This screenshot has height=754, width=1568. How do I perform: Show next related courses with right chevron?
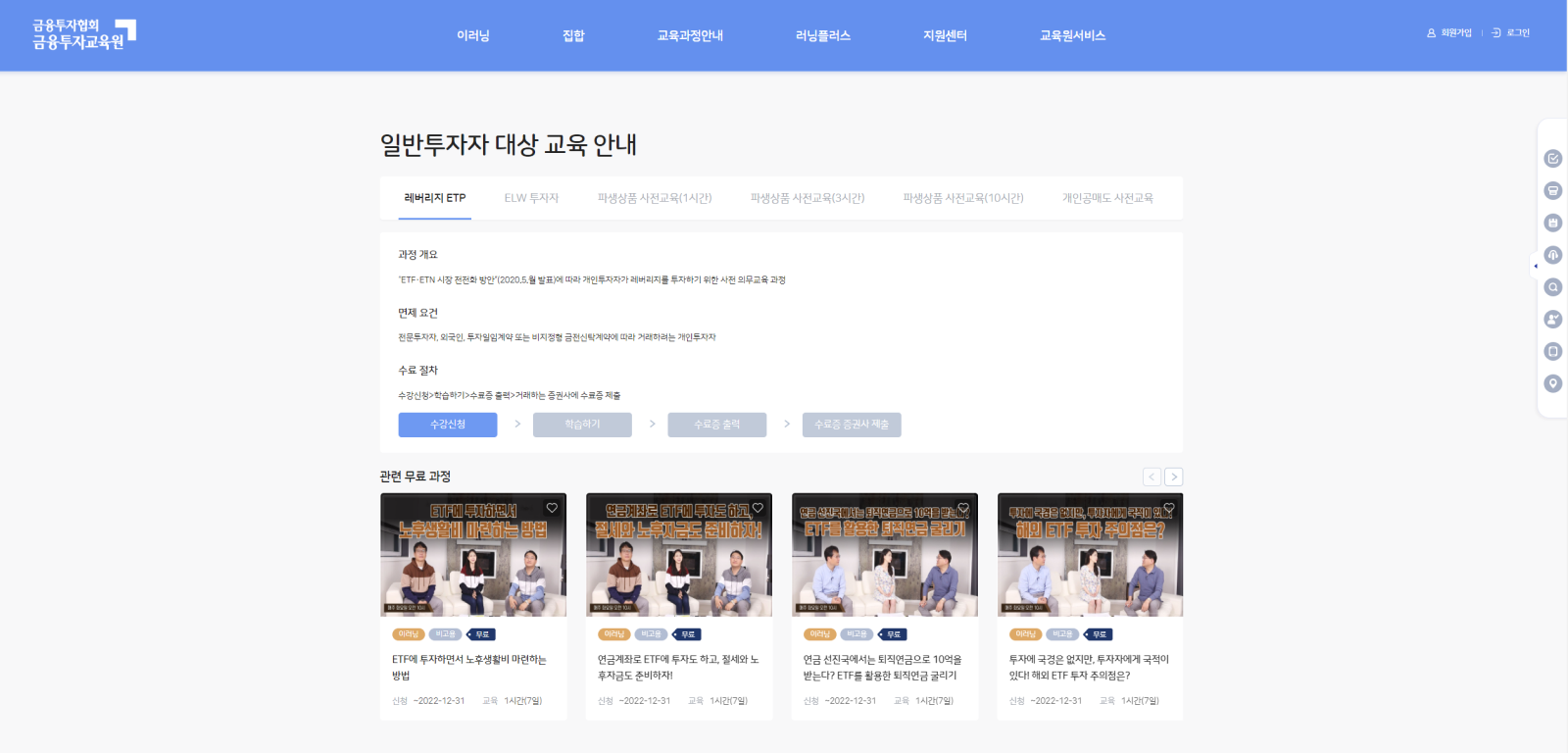[x=1173, y=477]
